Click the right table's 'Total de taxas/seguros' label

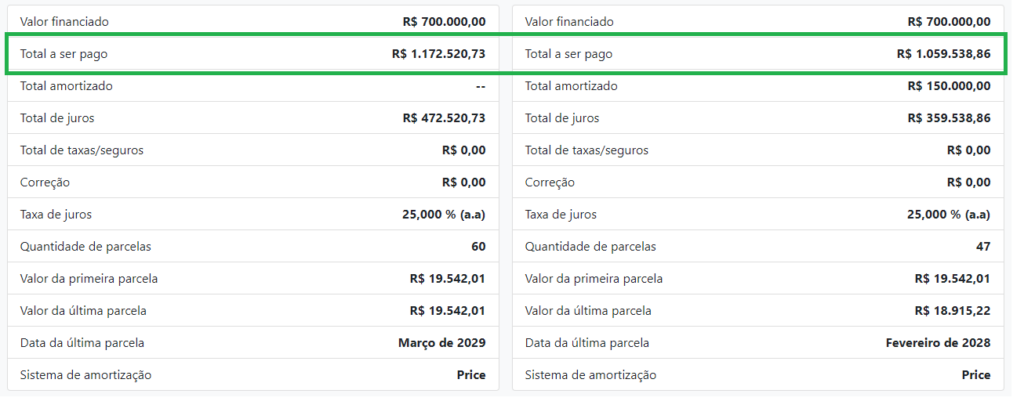pyautogui.click(x=586, y=150)
